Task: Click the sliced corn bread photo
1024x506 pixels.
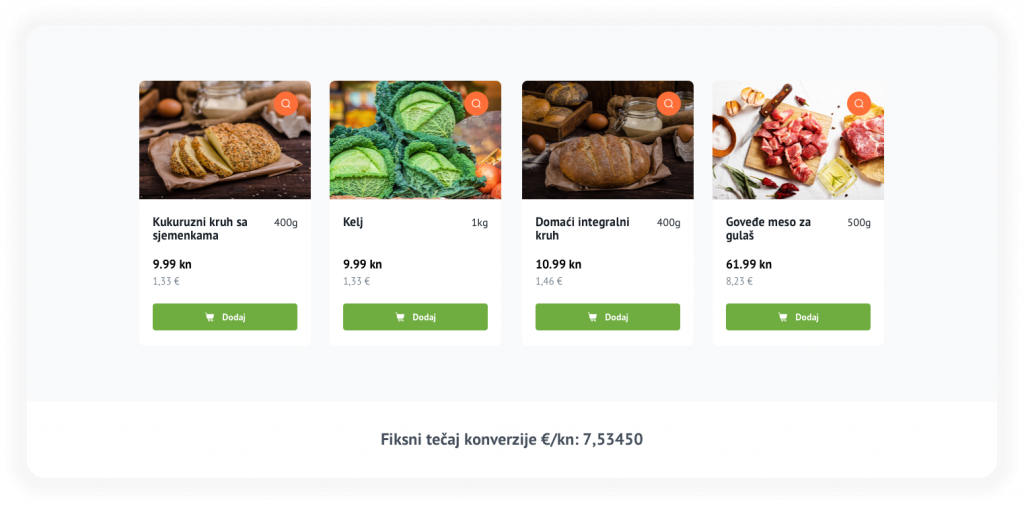Action: [215, 150]
